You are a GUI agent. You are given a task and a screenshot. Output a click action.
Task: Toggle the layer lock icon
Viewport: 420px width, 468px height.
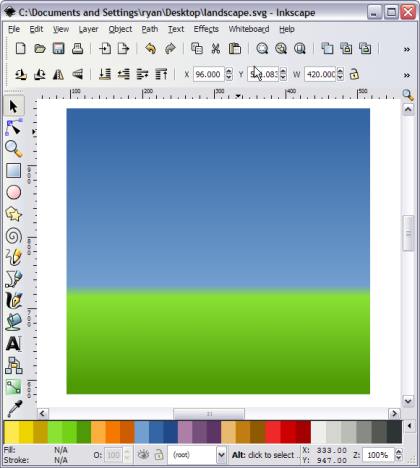coord(159,454)
